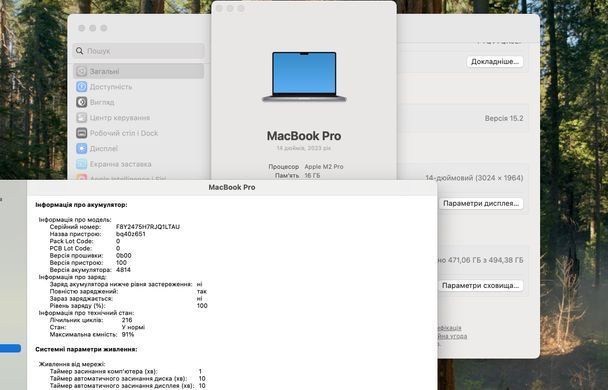Viewport: 608px width, 390px height.
Task: Open the Загальні settings icon
Action: 81,71
